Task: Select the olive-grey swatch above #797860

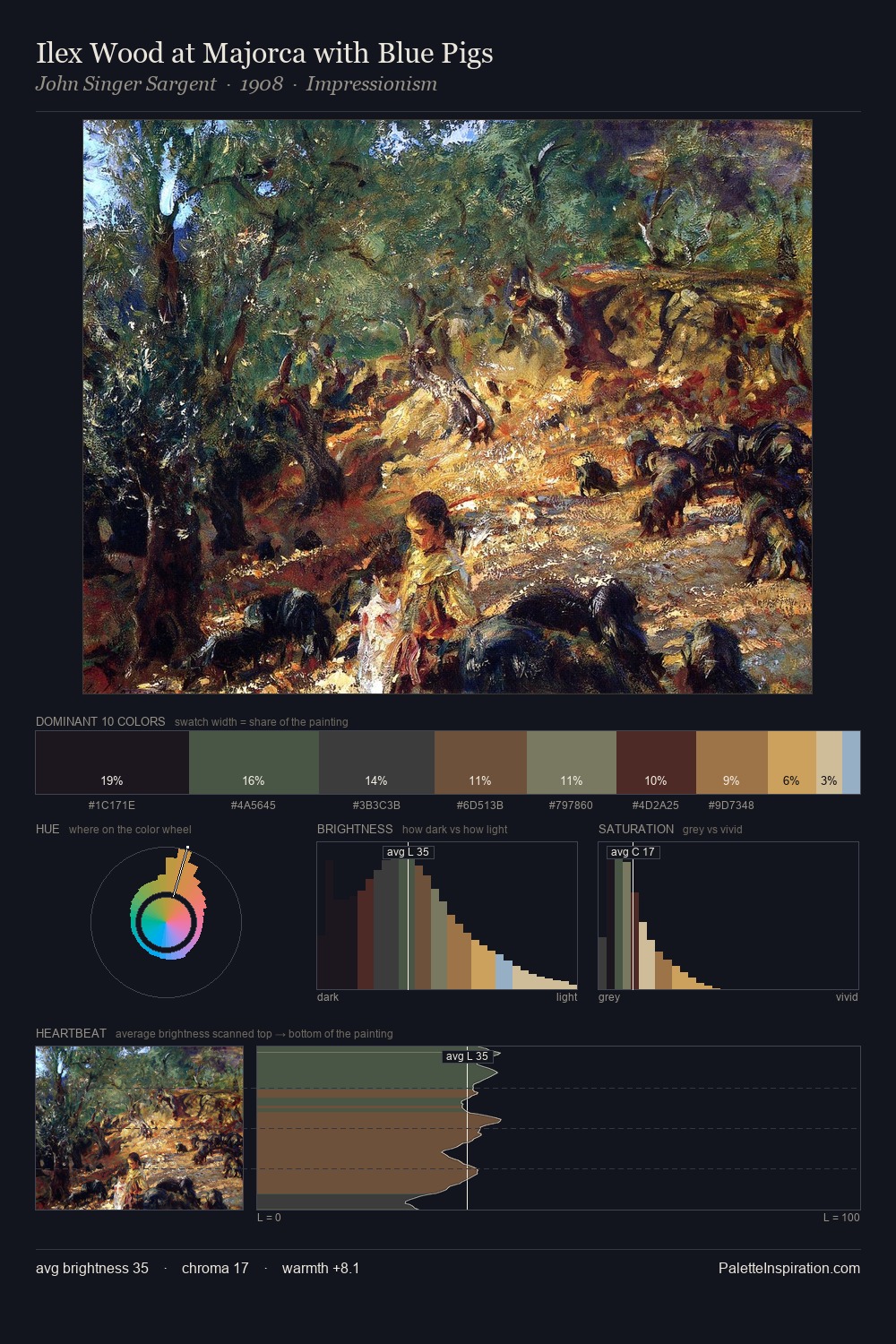Action: point(572,762)
